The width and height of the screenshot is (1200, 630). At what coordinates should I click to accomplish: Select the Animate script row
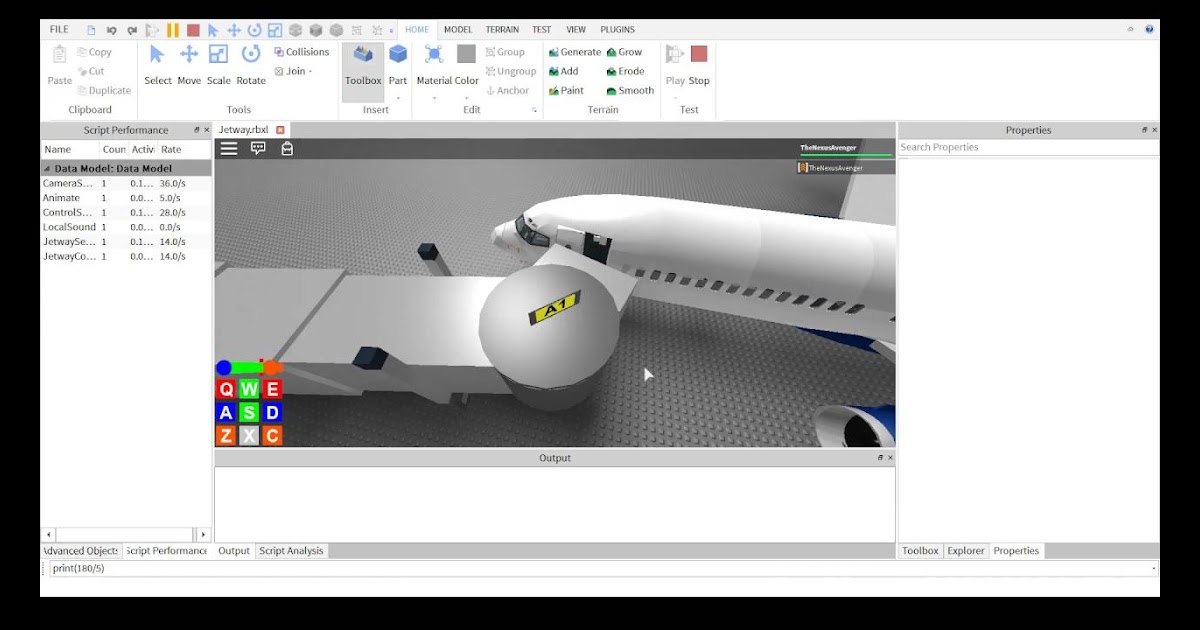[x=126, y=198]
